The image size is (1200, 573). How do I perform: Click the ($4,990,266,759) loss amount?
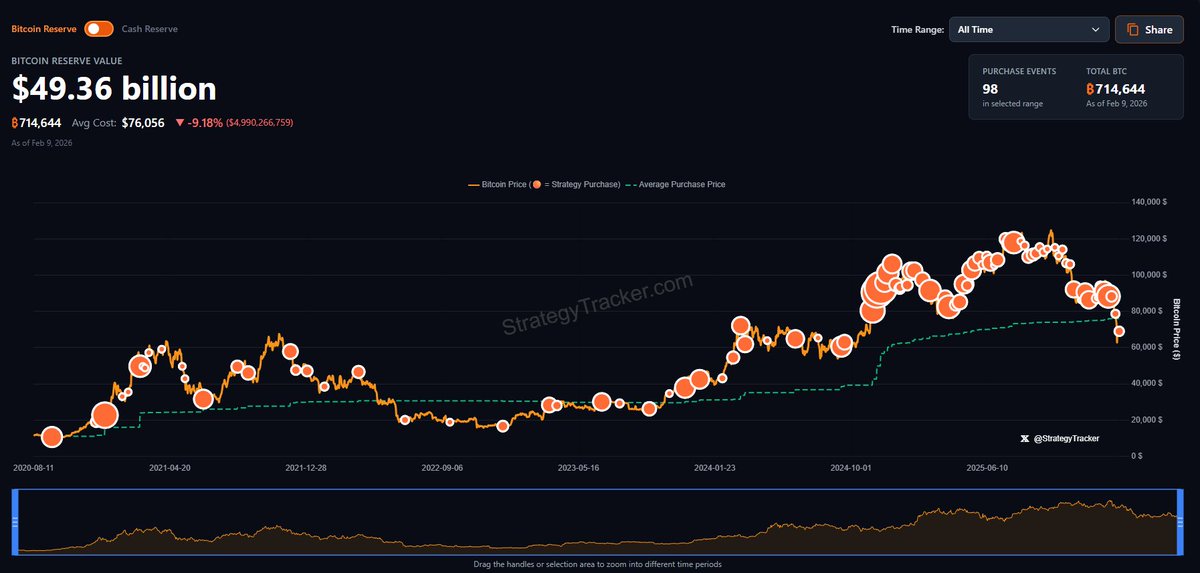click(x=260, y=123)
